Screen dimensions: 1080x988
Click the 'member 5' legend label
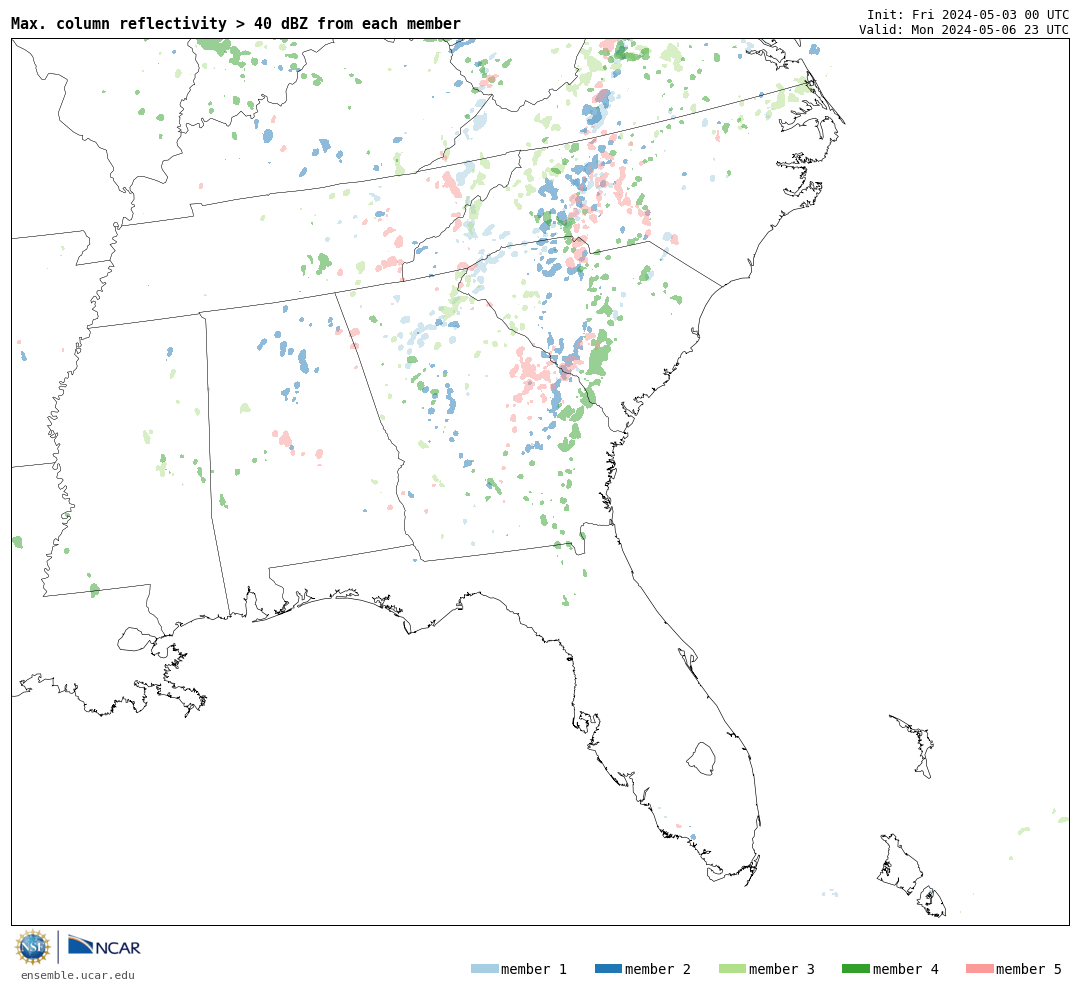[1029, 969]
